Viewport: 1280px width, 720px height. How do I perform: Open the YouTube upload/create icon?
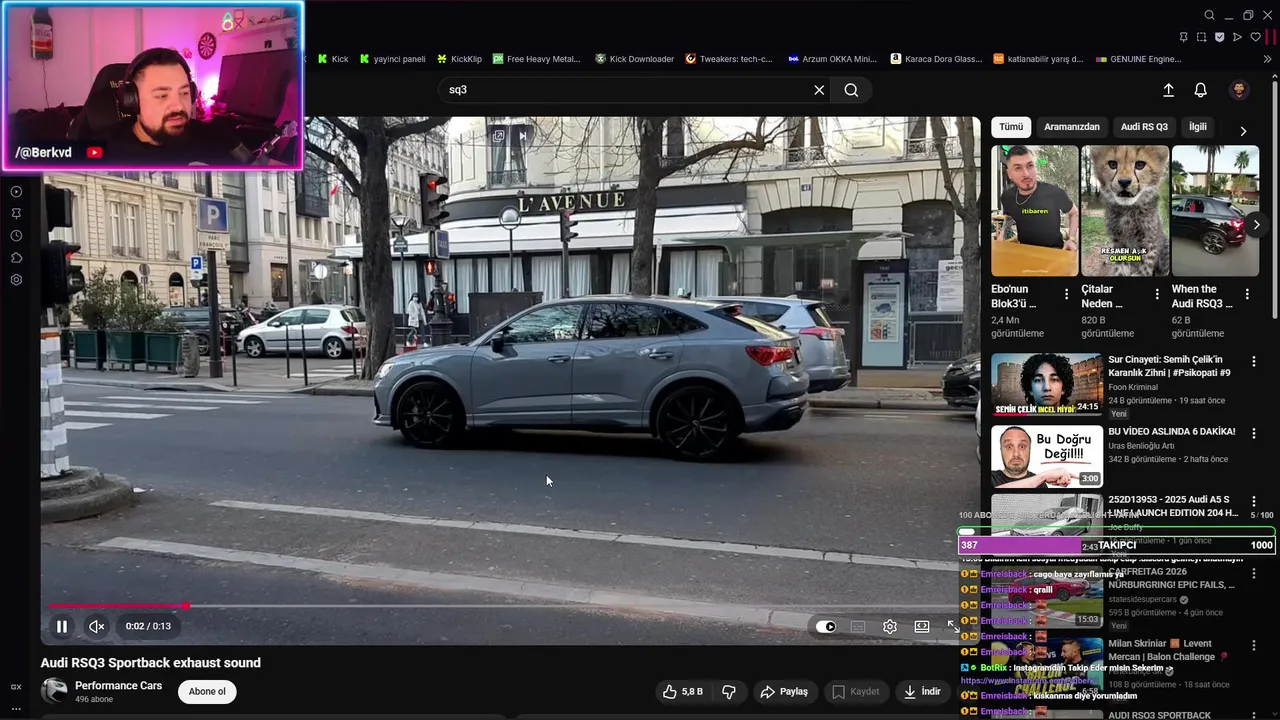click(1168, 90)
